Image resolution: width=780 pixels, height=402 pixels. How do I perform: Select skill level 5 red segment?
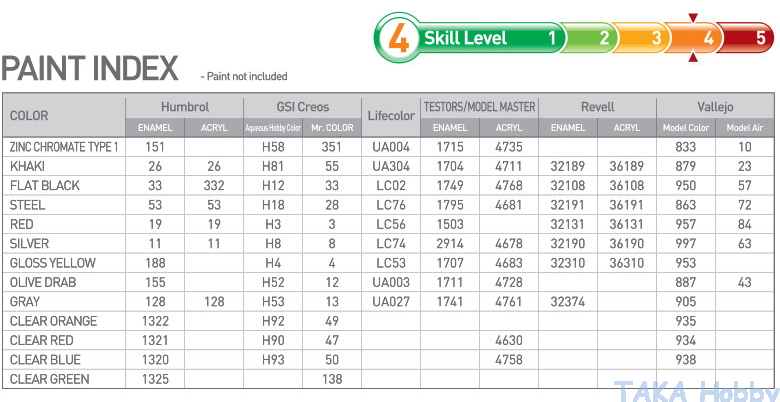(x=759, y=39)
